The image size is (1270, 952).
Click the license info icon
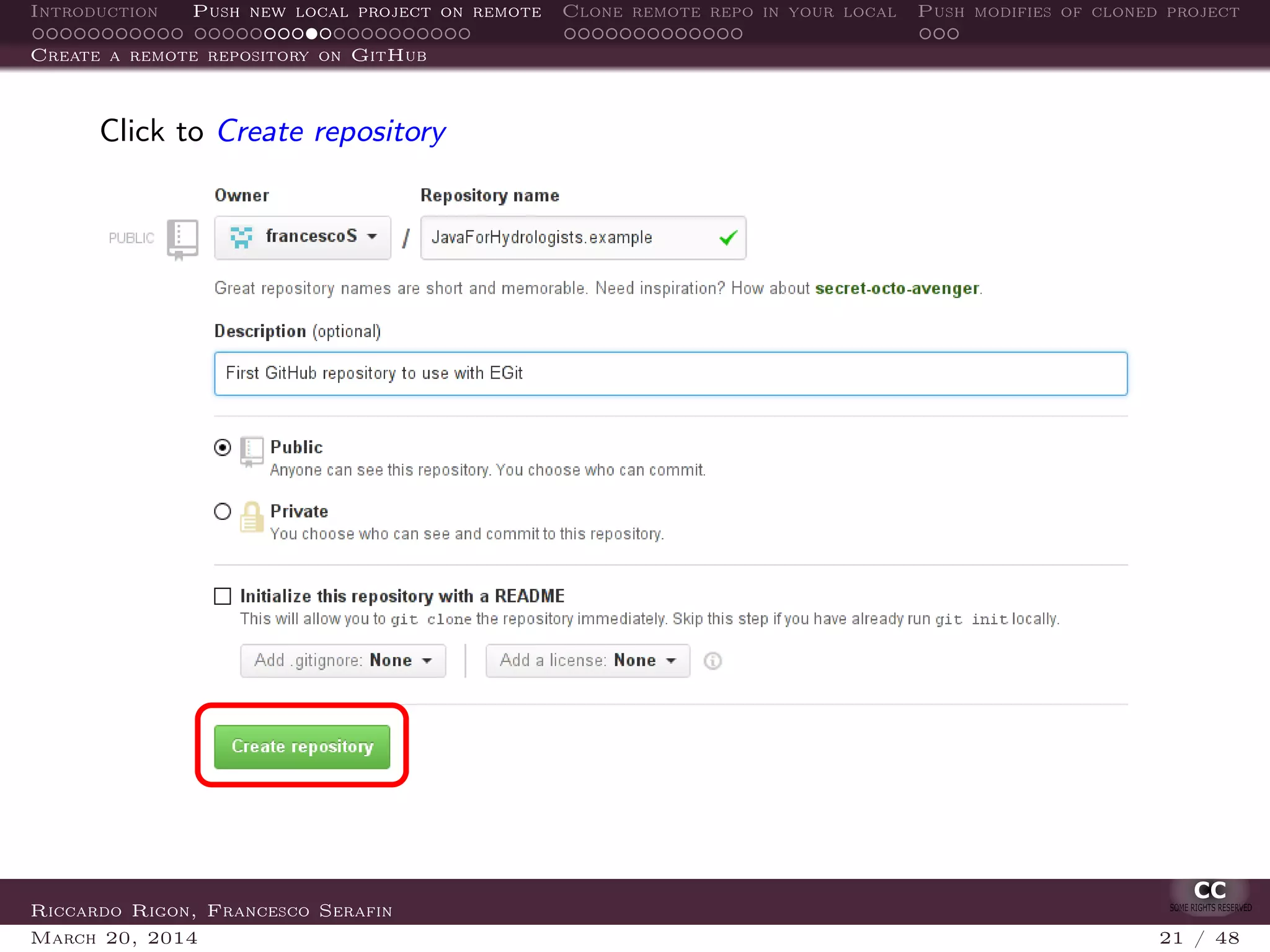713,661
